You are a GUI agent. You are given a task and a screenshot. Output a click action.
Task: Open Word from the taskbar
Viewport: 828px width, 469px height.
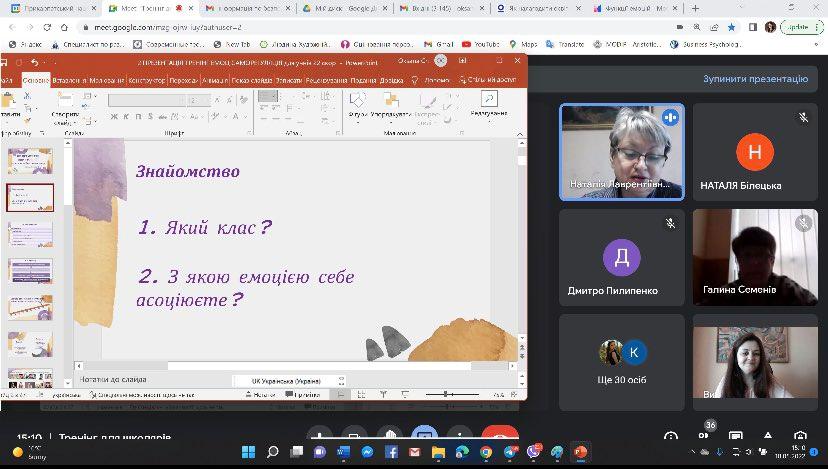click(x=343, y=452)
